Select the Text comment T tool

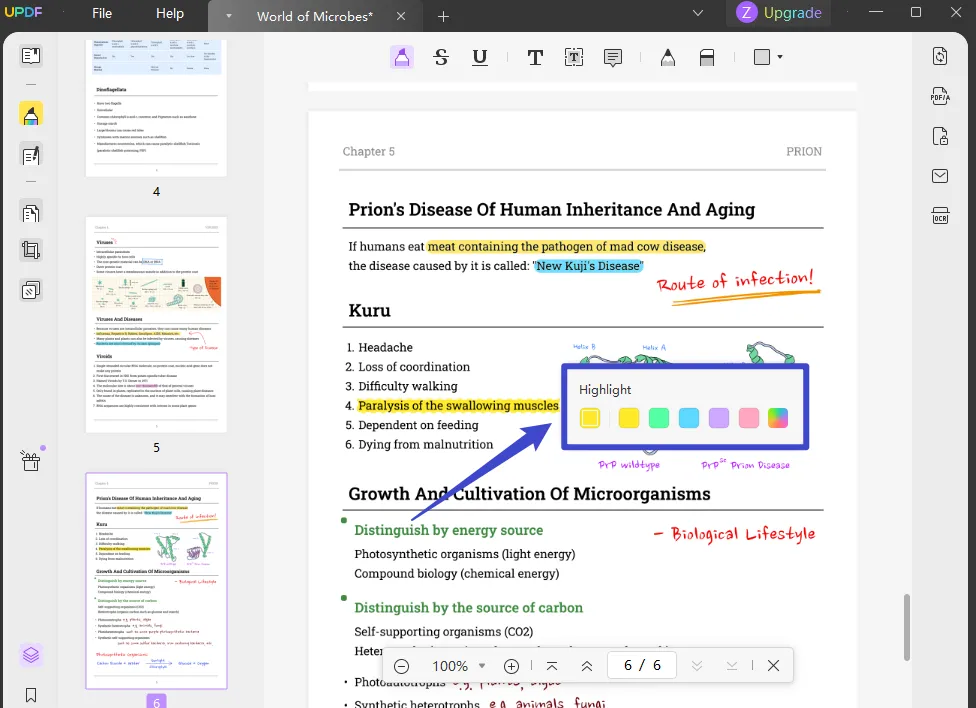point(535,58)
